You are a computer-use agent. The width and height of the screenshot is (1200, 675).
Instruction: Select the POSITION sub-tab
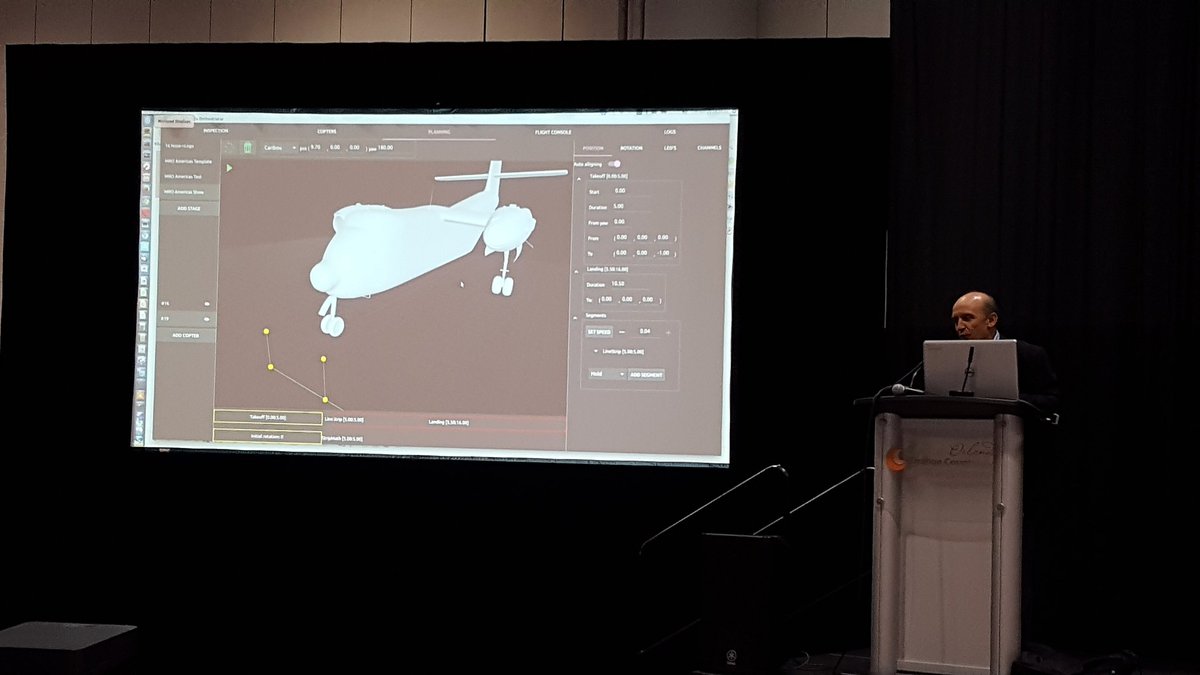pyautogui.click(x=593, y=148)
